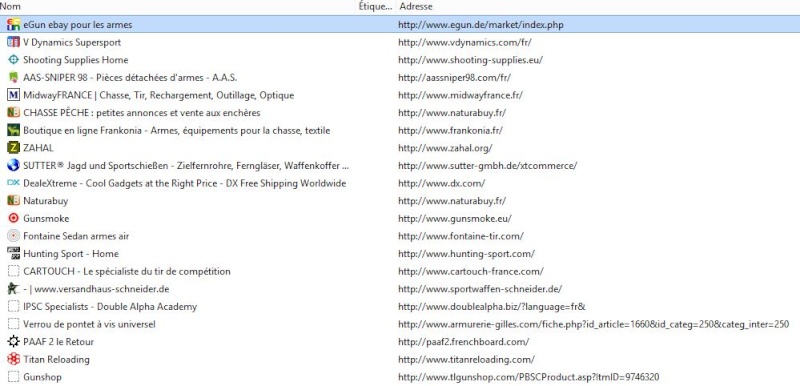Click the http://www.cartouch-france.com/ address
800x386 pixels.
(x=471, y=271)
